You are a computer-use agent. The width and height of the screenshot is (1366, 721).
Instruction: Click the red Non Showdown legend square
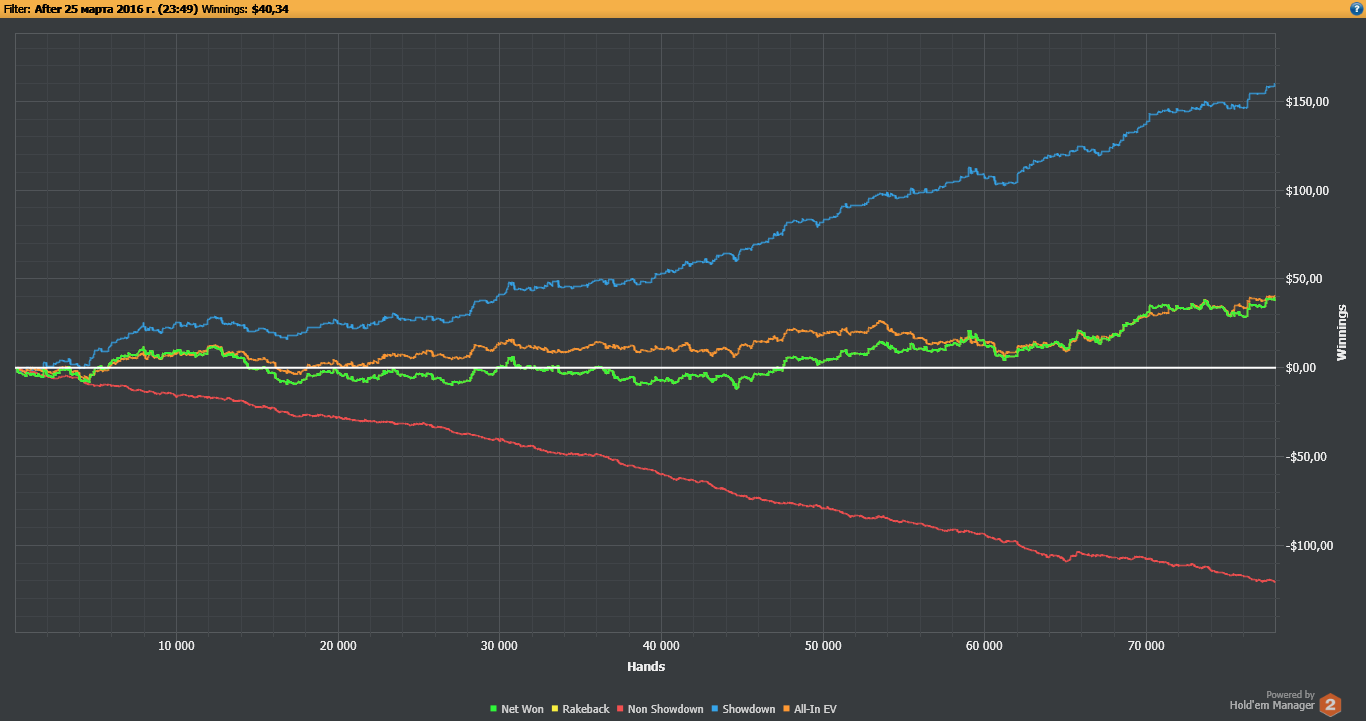pyautogui.click(x=620, y=709)
